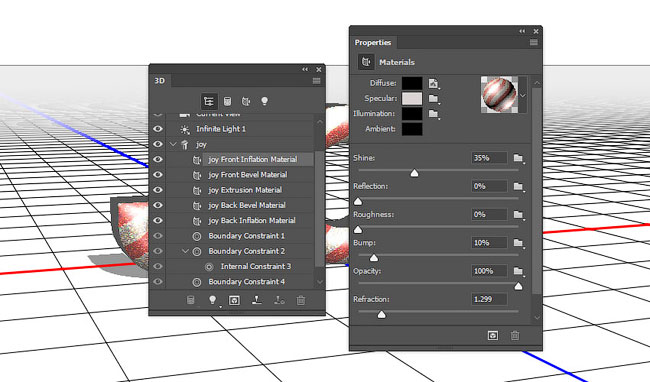Viewport: 650px width, 382px height.
Task: Click the Opacity percentage field
Action: tap(489, 271)
